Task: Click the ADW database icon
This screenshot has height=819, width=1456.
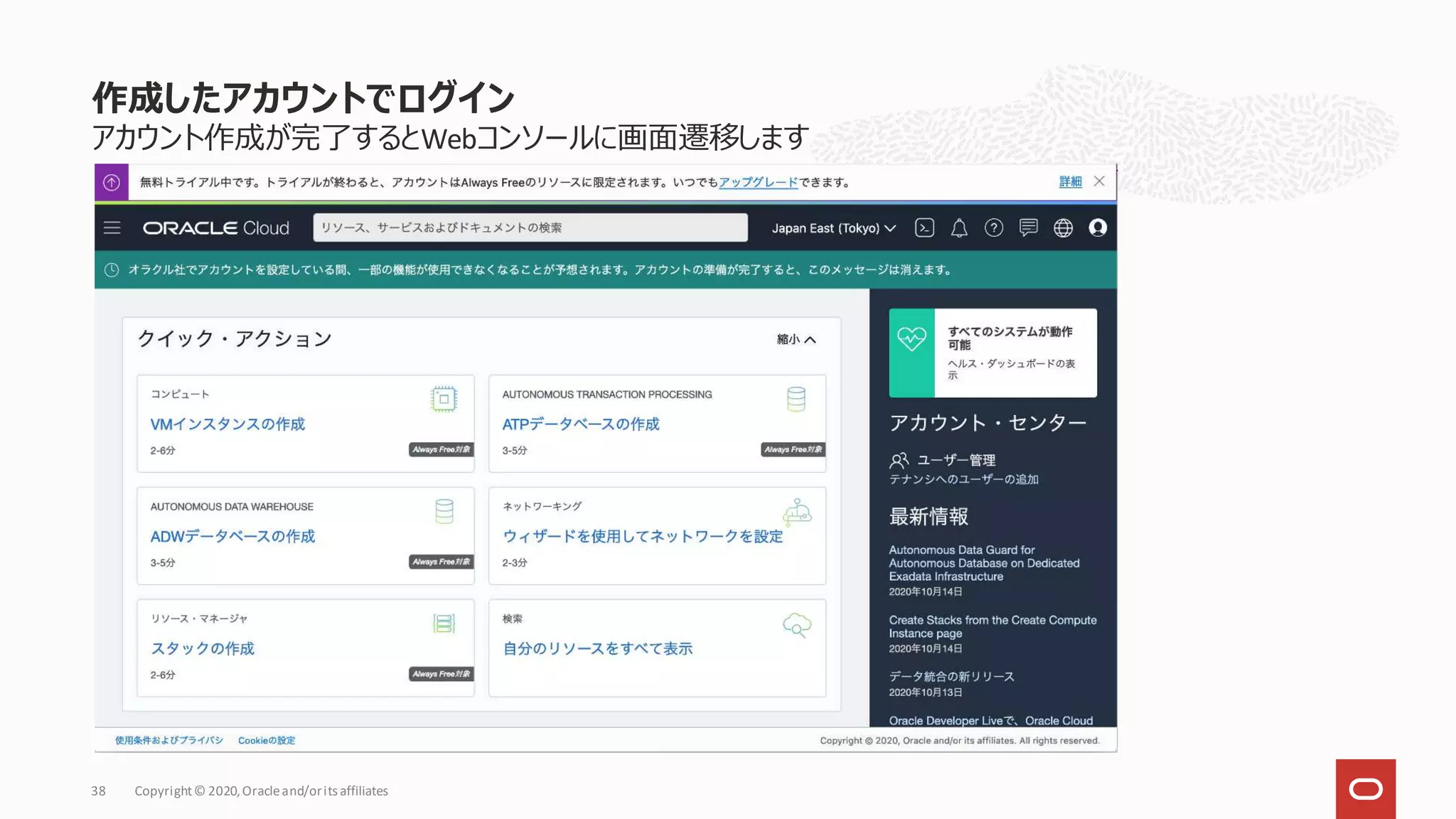Action: click(x=444, y=511)
